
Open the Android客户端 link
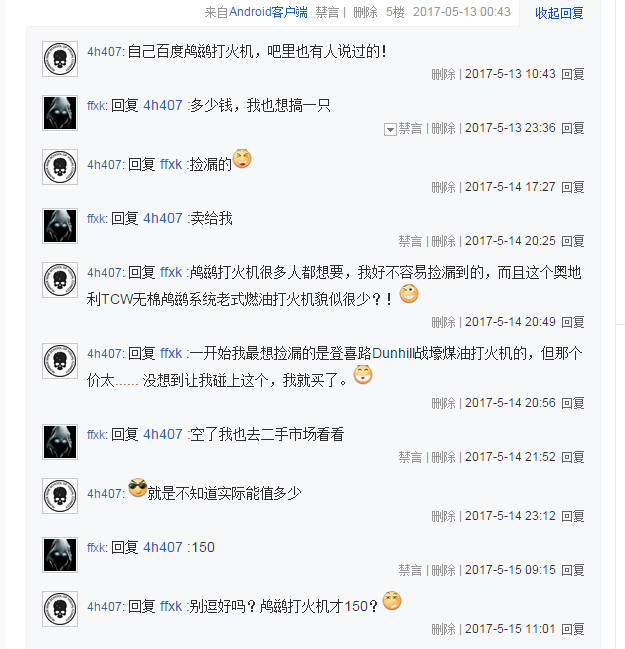[x=268, y=12]
